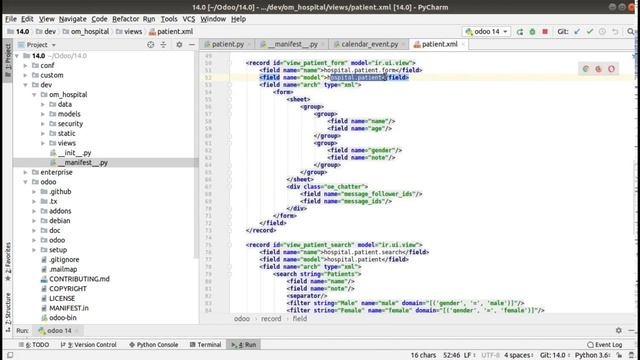Open in Firefox browser icon in editor
The height and width of the screenshot is (360, 640).
point(598,69)
